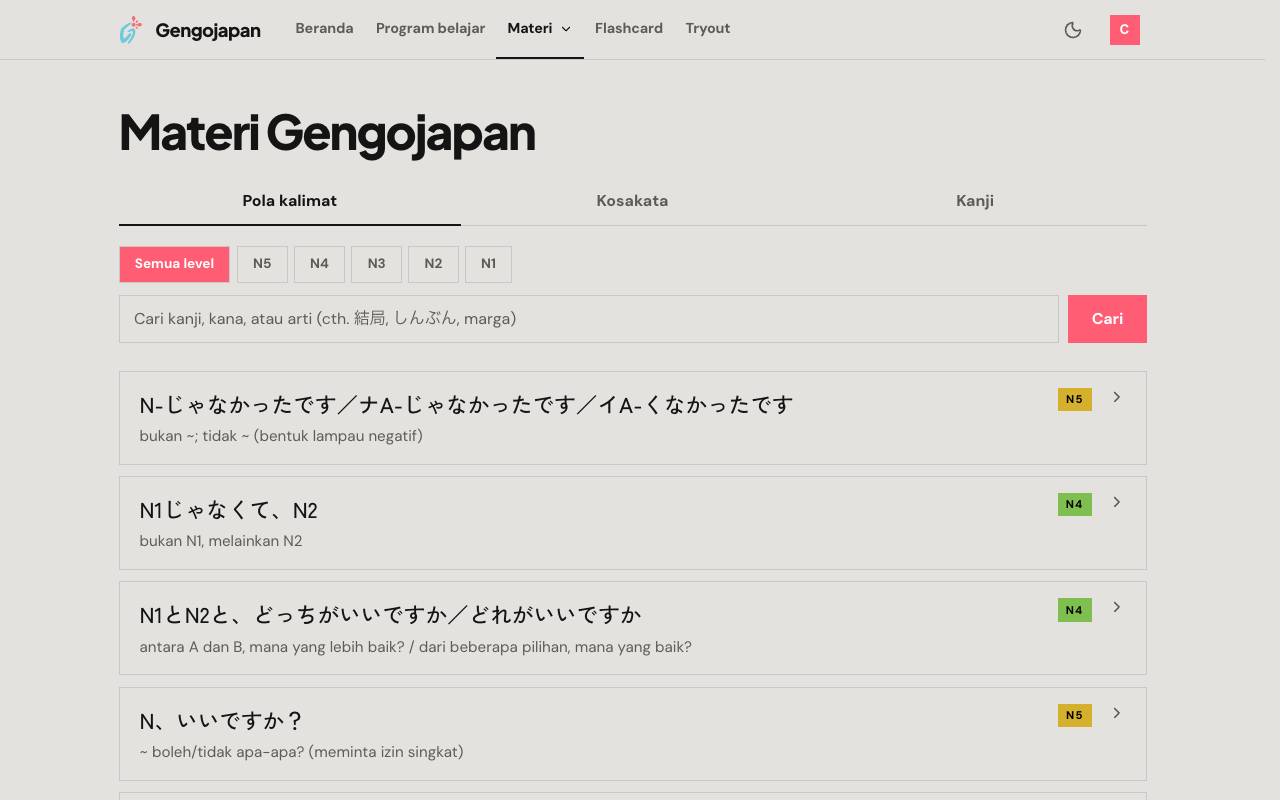Open the N、いいですか？ pattern title
Image resolution: width=1280 pixels, height=800 pixels.
tap(221, 721)
